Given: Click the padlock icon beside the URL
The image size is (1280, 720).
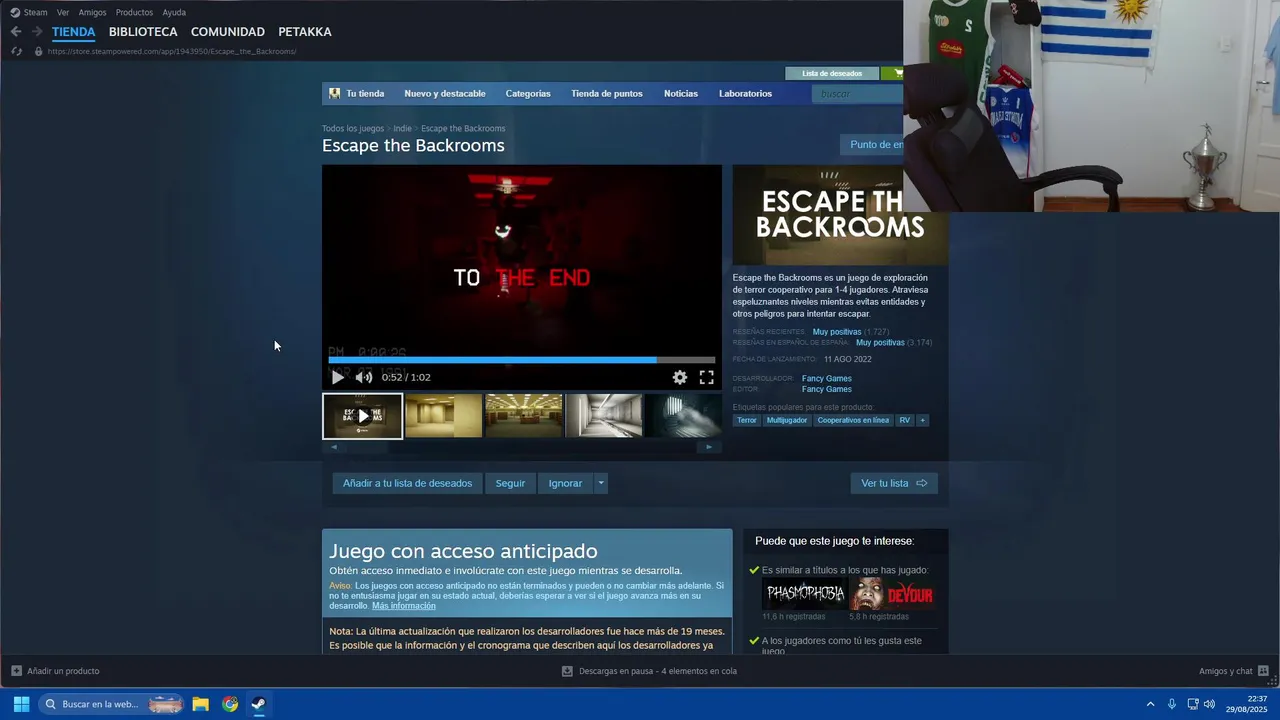Looking at the screenshot, I should tap(38, 51).
